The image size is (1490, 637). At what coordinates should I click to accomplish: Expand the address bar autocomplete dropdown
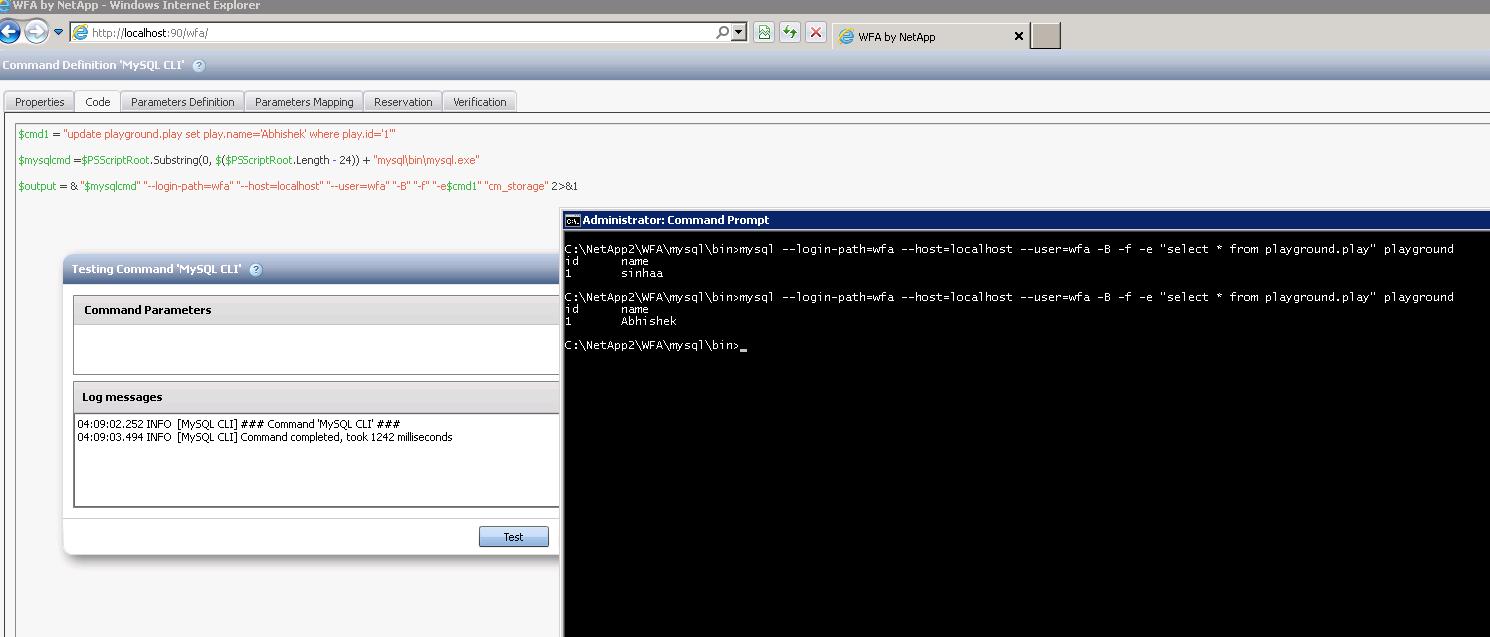click(x=739, y=32)
